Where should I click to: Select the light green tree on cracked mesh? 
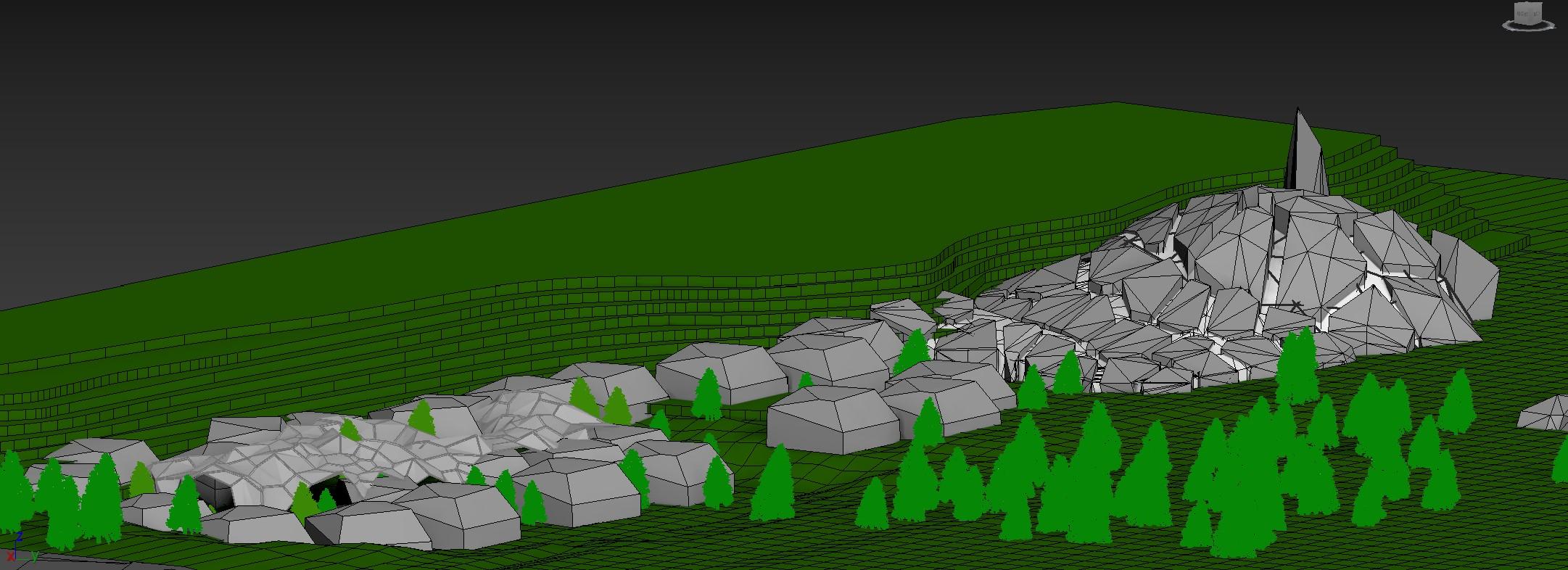tap(423, 419)
